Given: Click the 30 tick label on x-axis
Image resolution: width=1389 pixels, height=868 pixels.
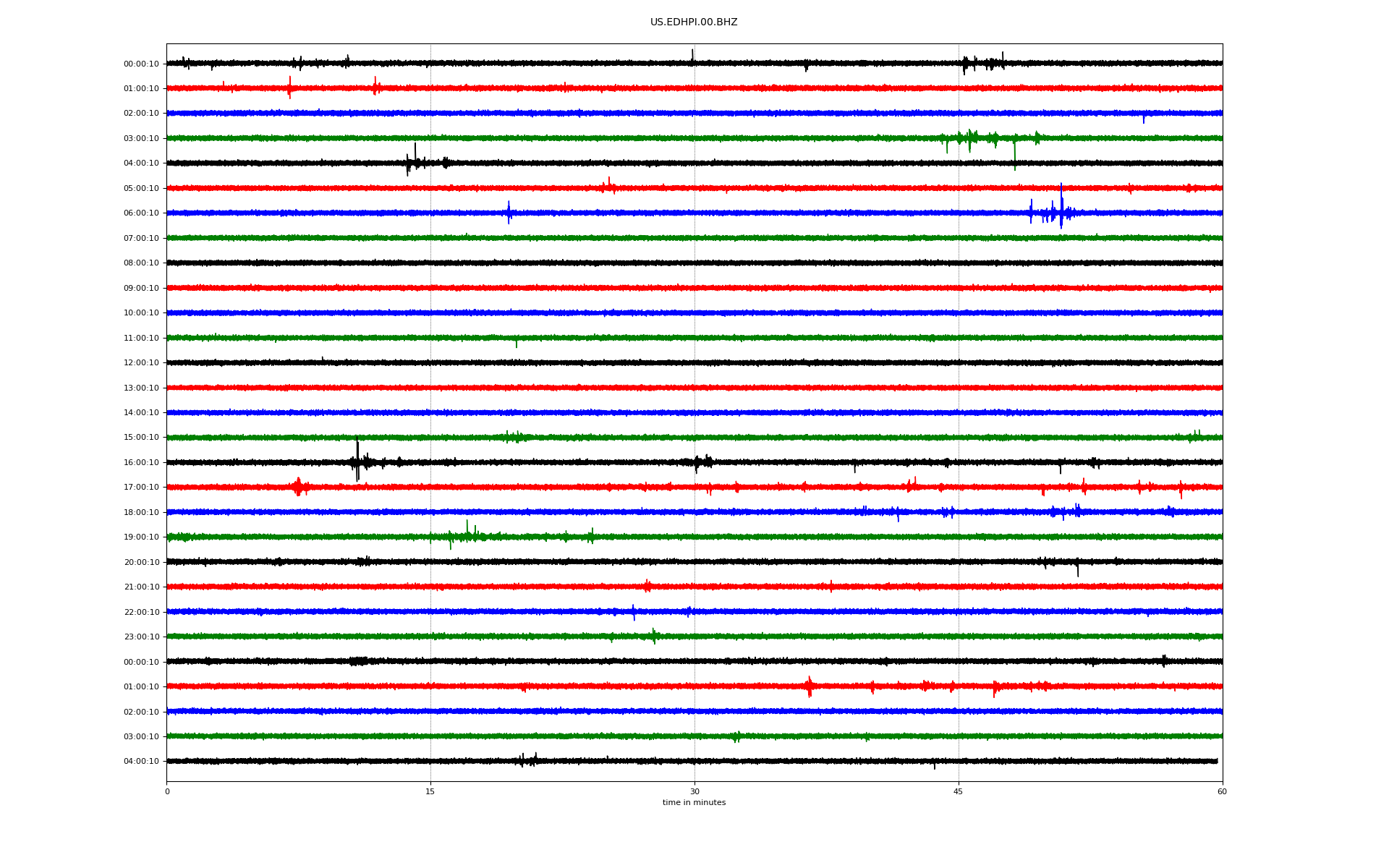Looking at the screenshot, I should point(694,792).
